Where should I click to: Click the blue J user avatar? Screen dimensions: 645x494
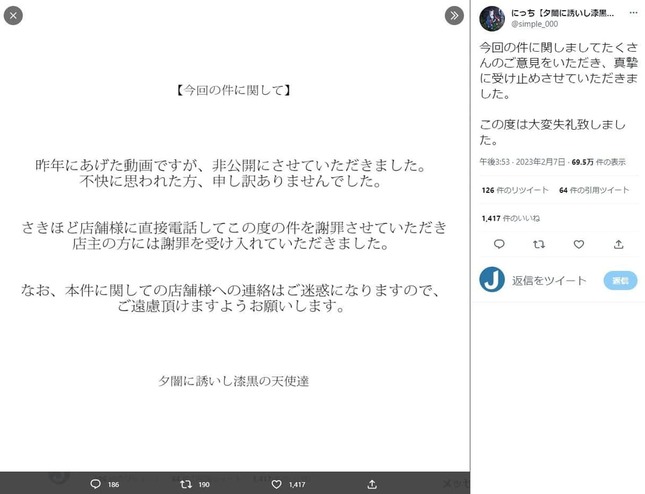pyautogui.click(x=492, y=280)
